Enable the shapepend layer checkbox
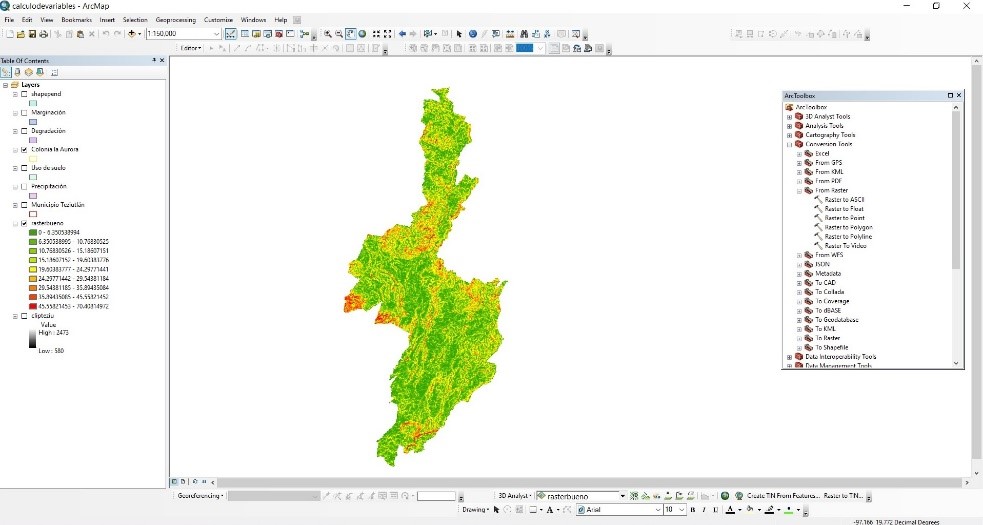 [x=24, y=93]
